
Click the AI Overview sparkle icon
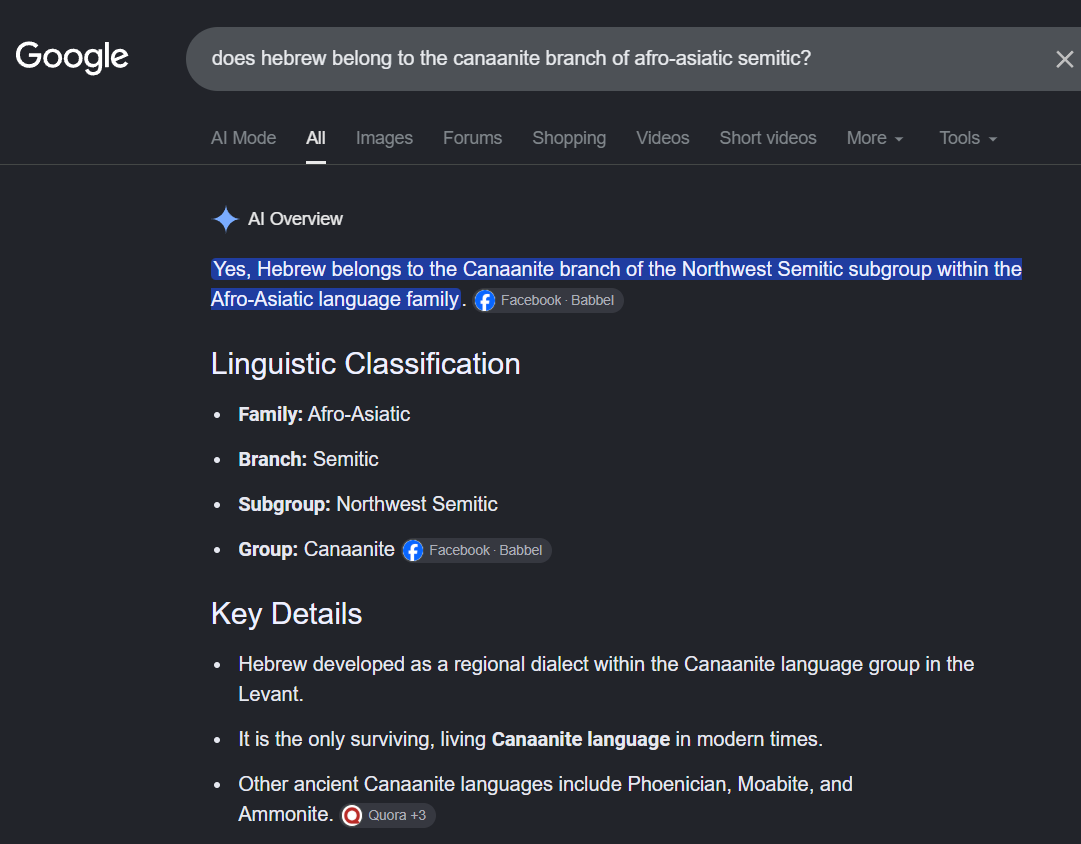(x=225, y=219)
